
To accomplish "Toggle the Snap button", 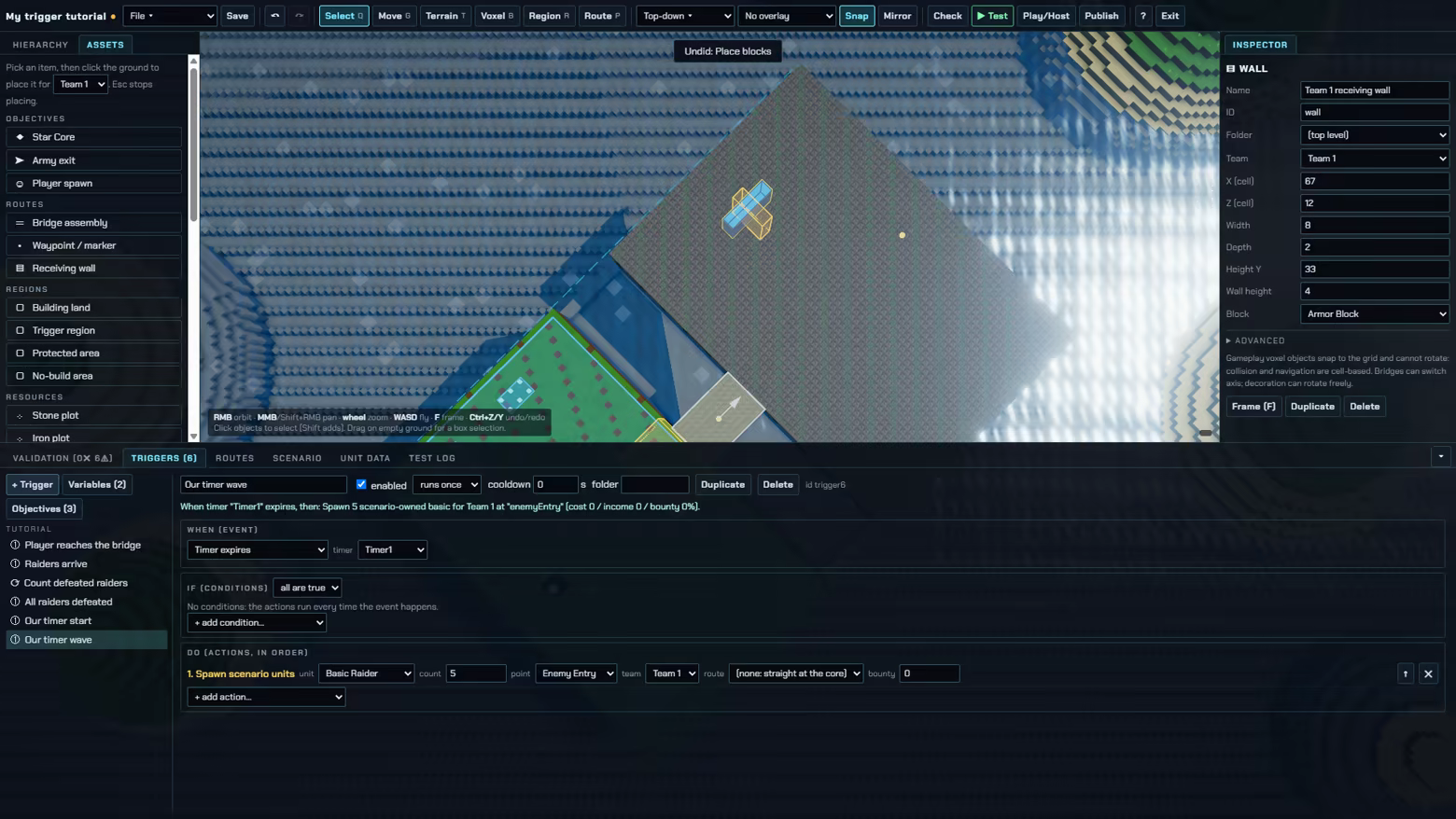I will point(857,16).
